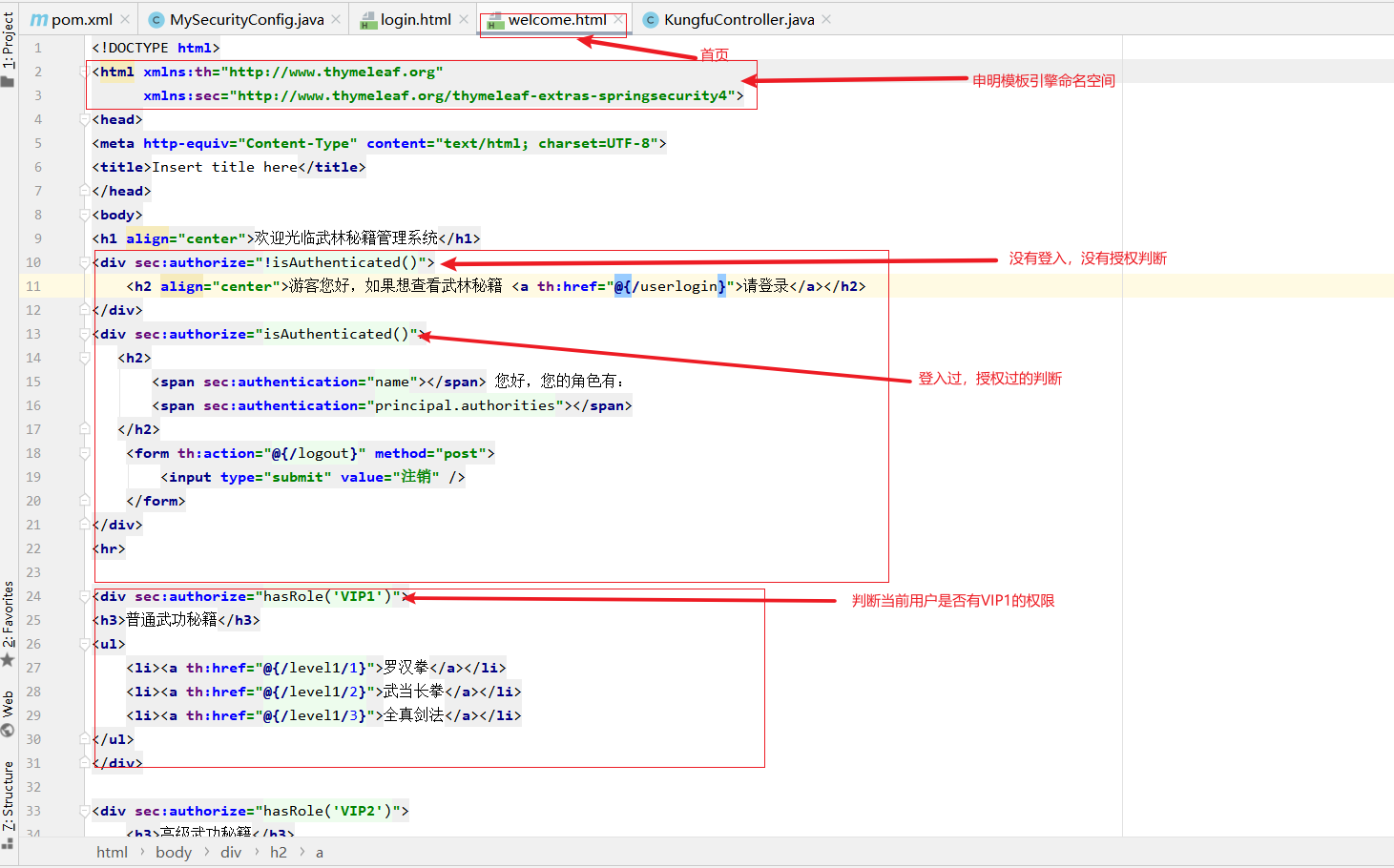Click the closing div fold marker on line 12
1394x868 pixels.
(x=84, y=310)
